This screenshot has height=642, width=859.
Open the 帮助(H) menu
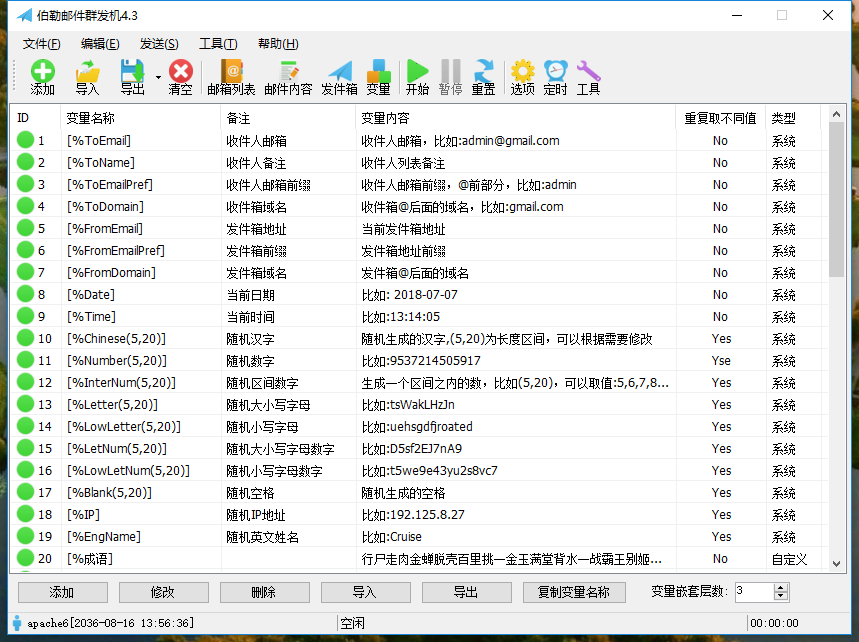tap(278, 44)
